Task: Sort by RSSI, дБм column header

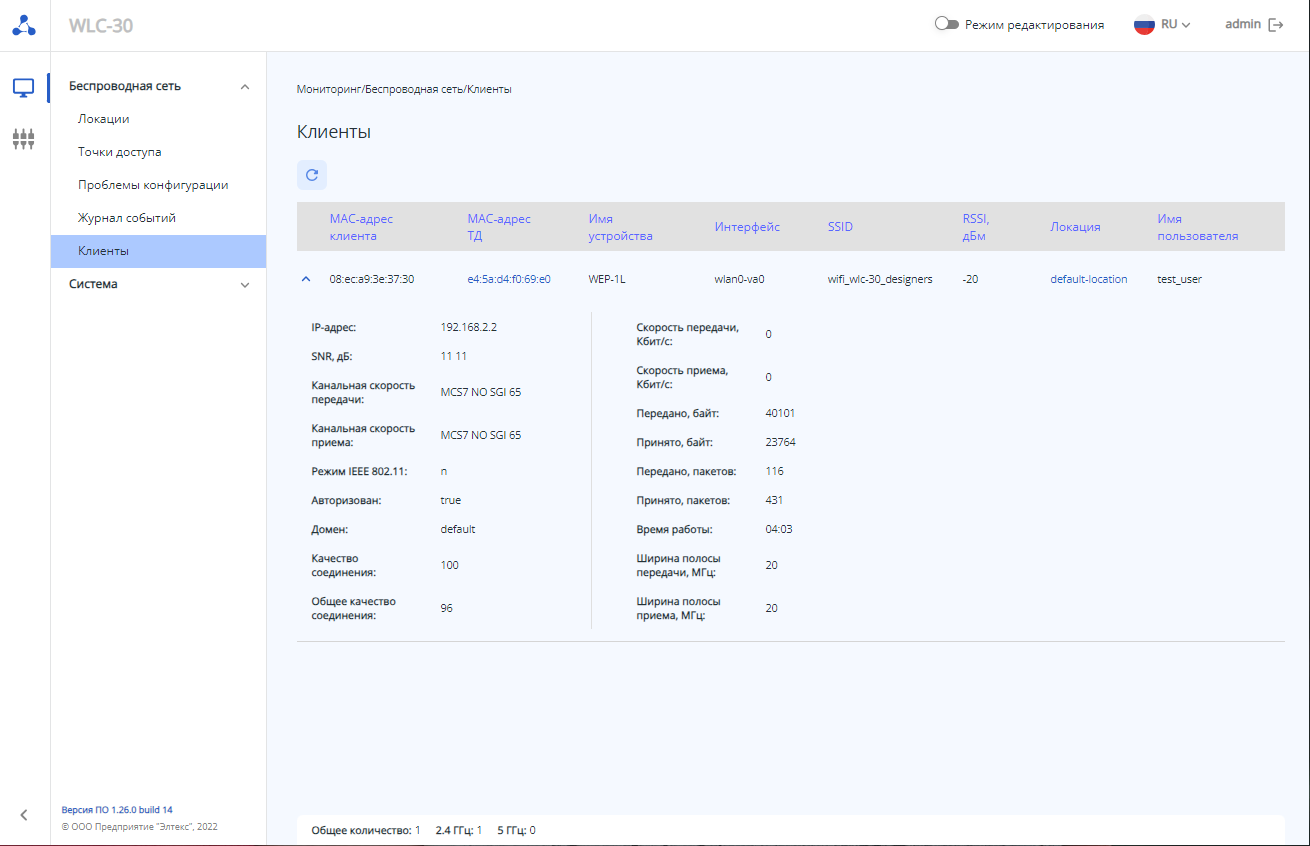Action: click(975, 227)
